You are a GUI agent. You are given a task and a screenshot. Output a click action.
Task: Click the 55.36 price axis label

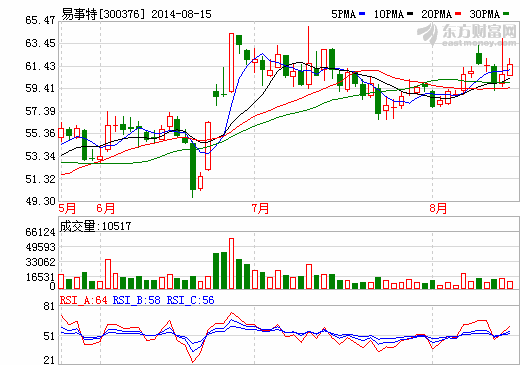click(x=40, y=133)
